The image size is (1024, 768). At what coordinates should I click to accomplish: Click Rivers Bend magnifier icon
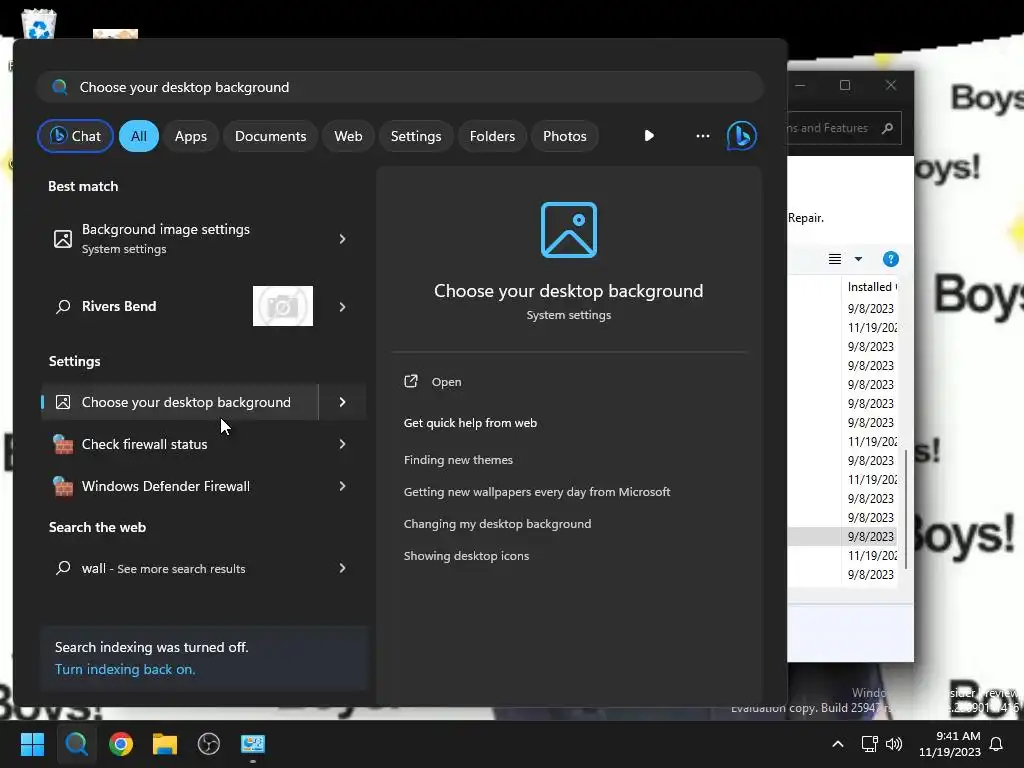63,306
